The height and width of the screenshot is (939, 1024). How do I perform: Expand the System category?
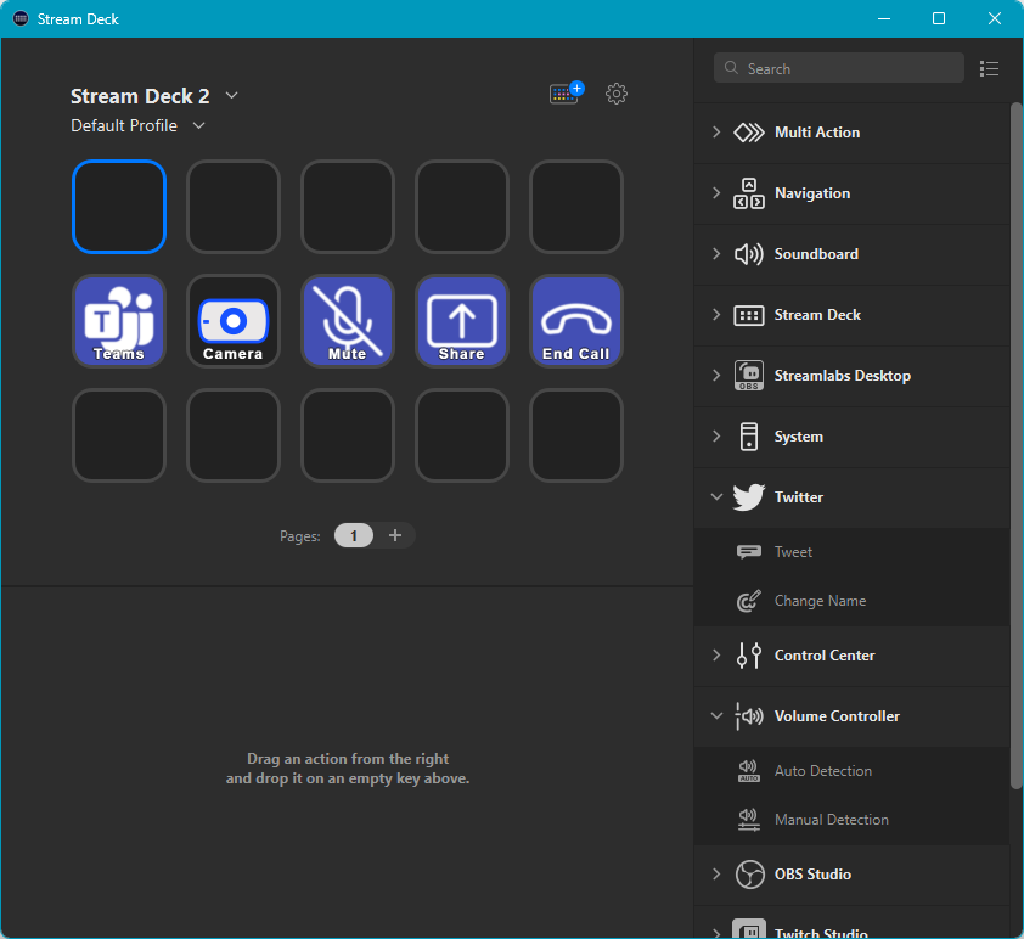point(716,436)
